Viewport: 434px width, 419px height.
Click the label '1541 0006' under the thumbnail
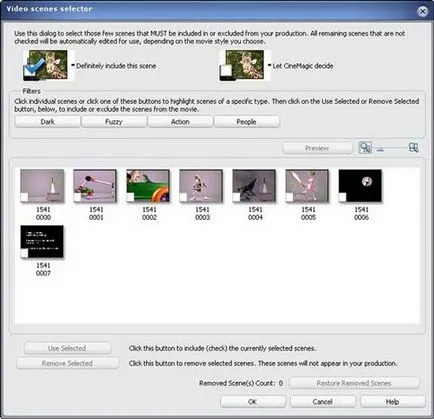tap(361, 213)
